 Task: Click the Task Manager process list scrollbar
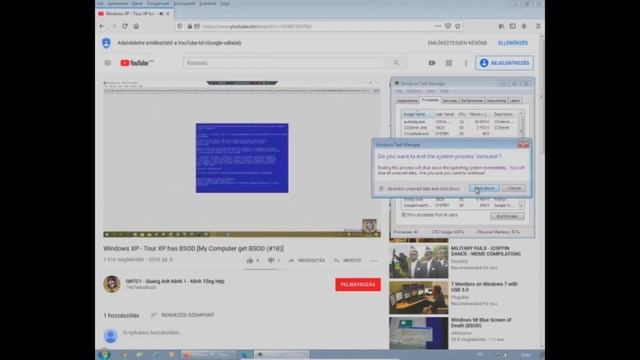pyautogui.click(x=521, y=124)
